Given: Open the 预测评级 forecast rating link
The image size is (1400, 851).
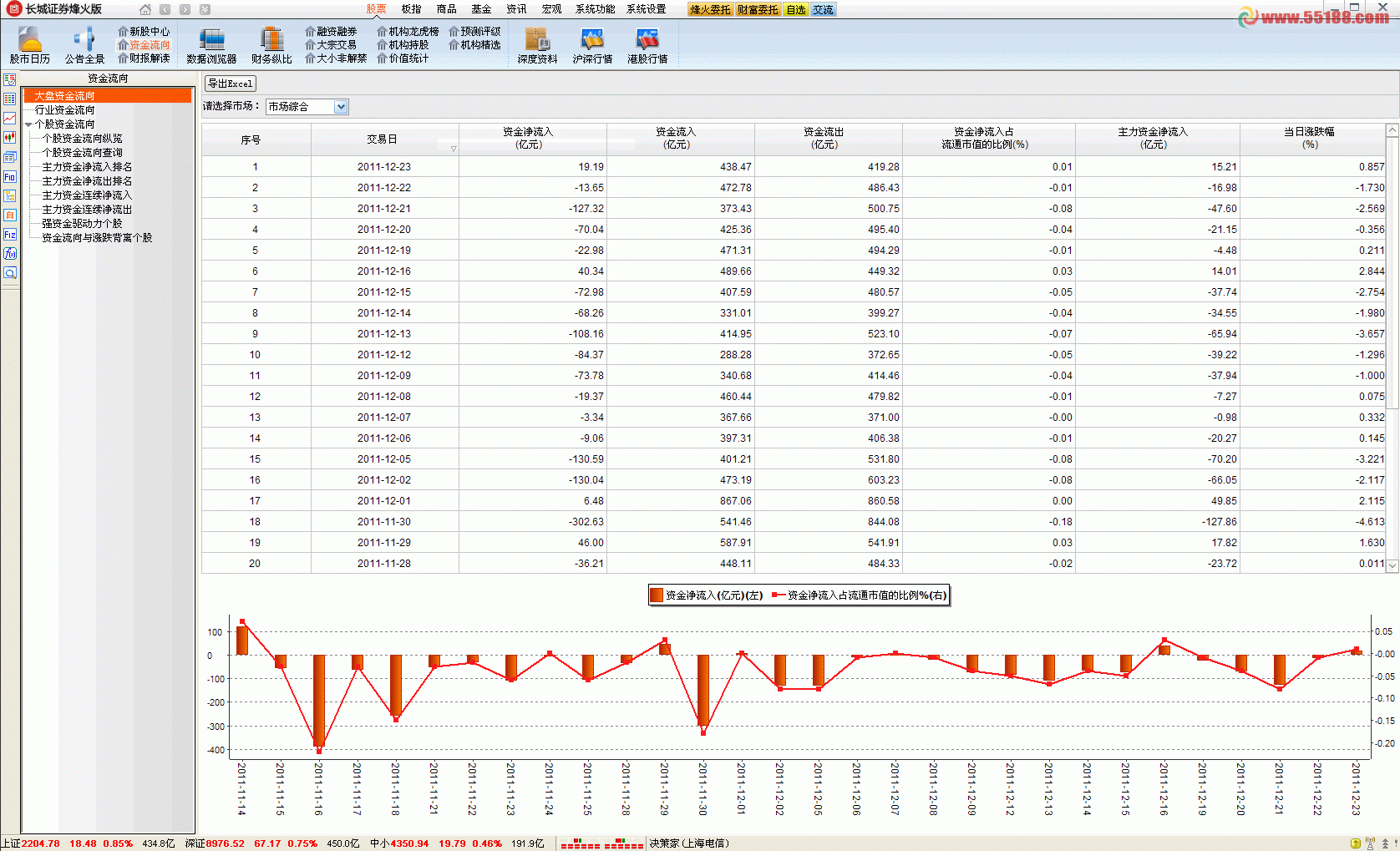Looking at the screenshot, I should pyautogui.click(x=475, y=32).
